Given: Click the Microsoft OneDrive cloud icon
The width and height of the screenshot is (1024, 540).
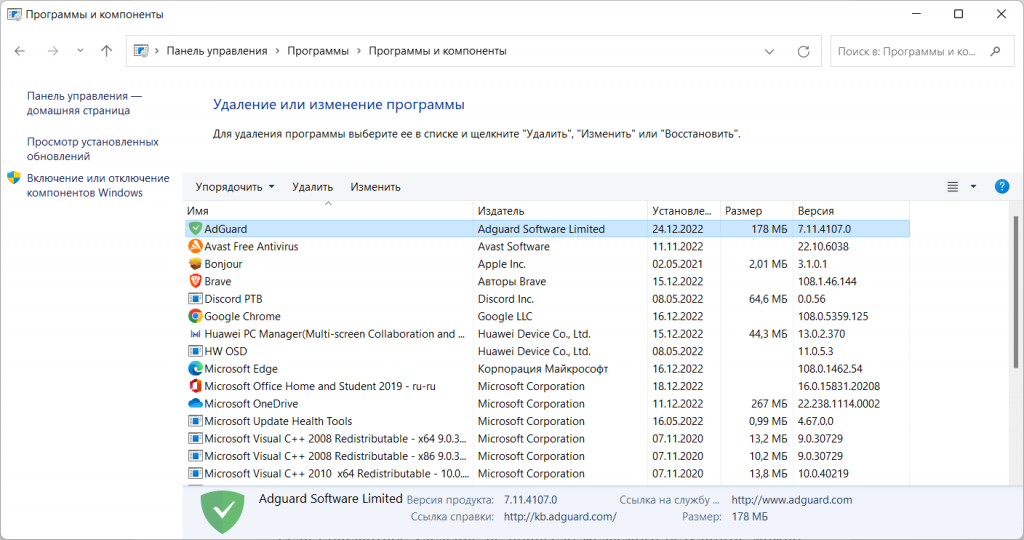Looking at the screenshot, I should [x=195, y=404].
